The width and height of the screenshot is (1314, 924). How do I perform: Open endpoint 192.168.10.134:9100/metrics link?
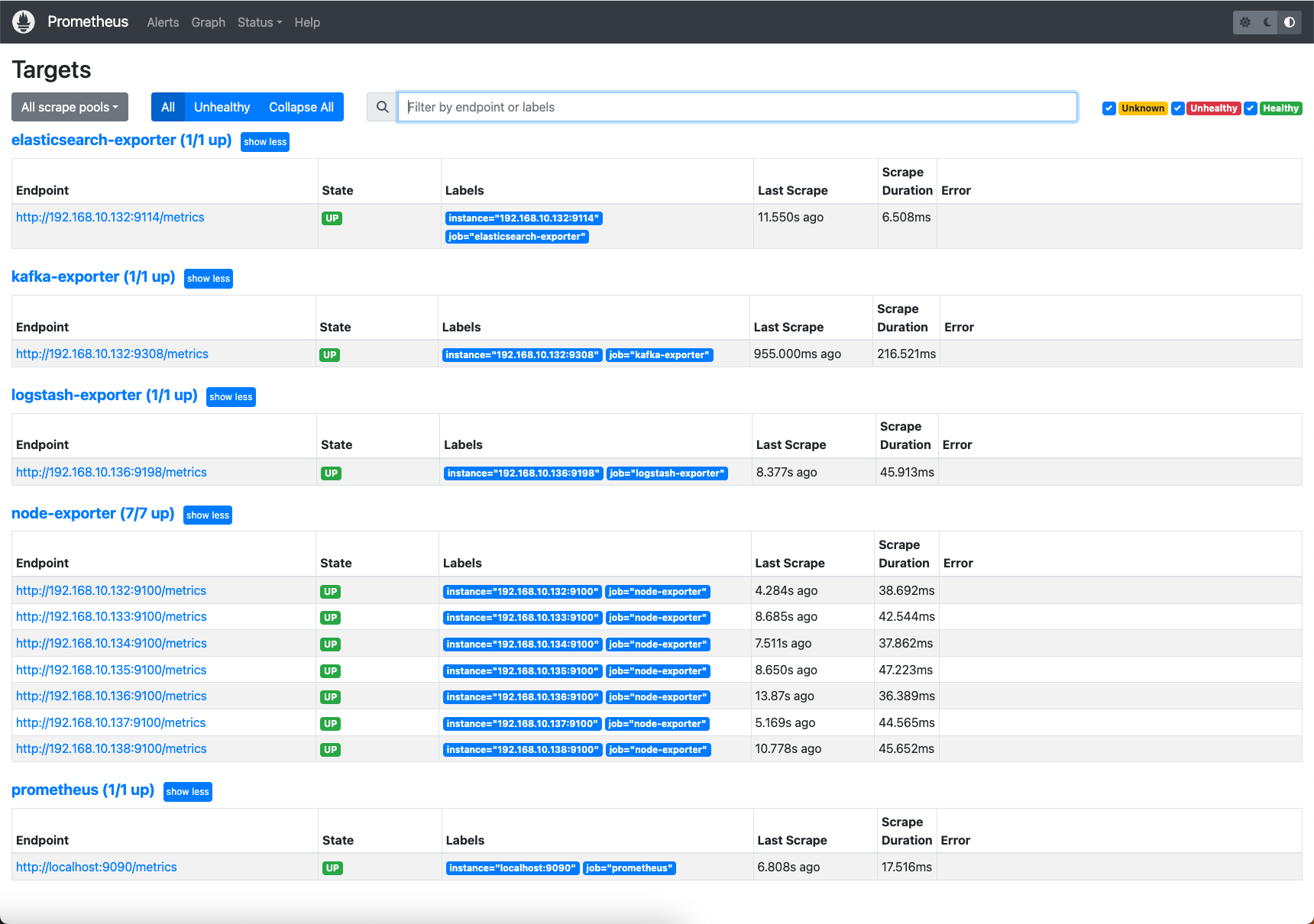[x=112, y=644]
